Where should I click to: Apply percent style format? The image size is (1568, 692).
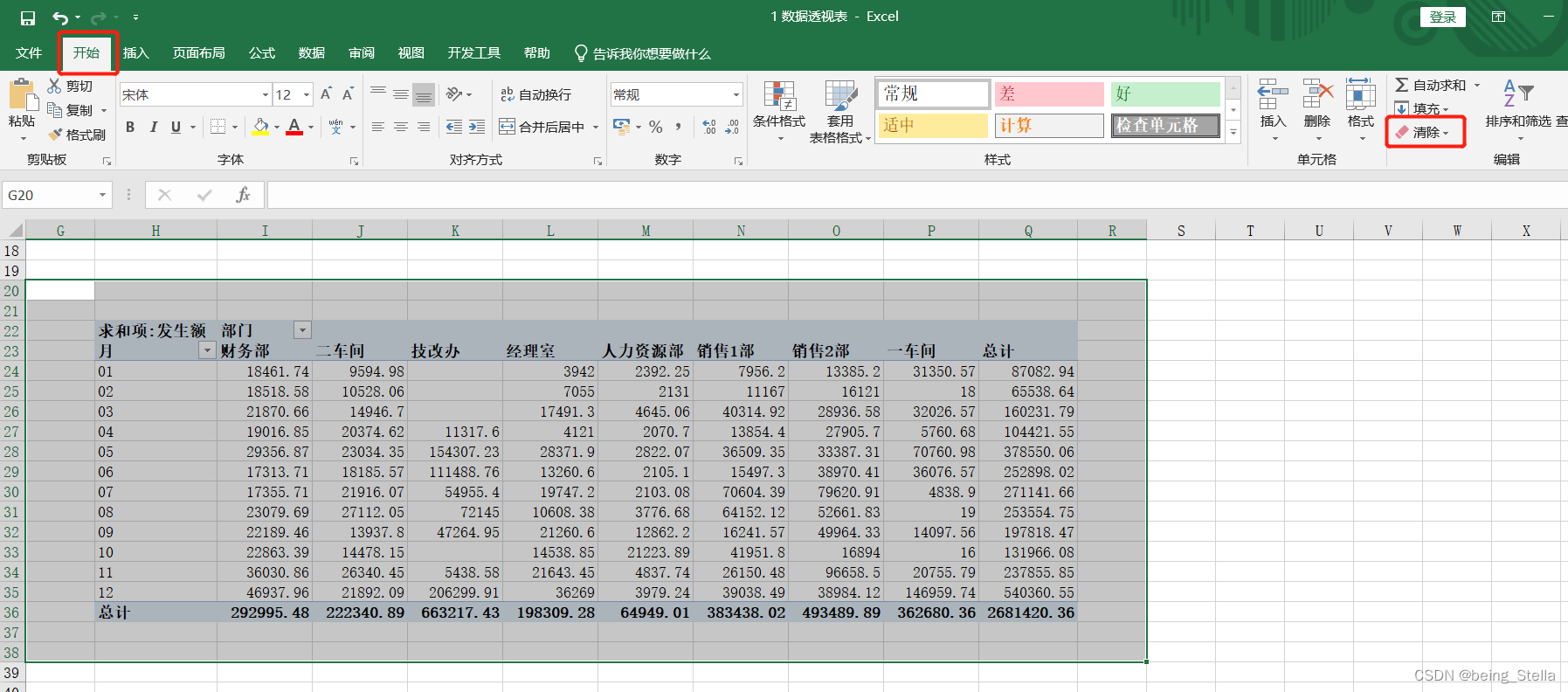656,127
